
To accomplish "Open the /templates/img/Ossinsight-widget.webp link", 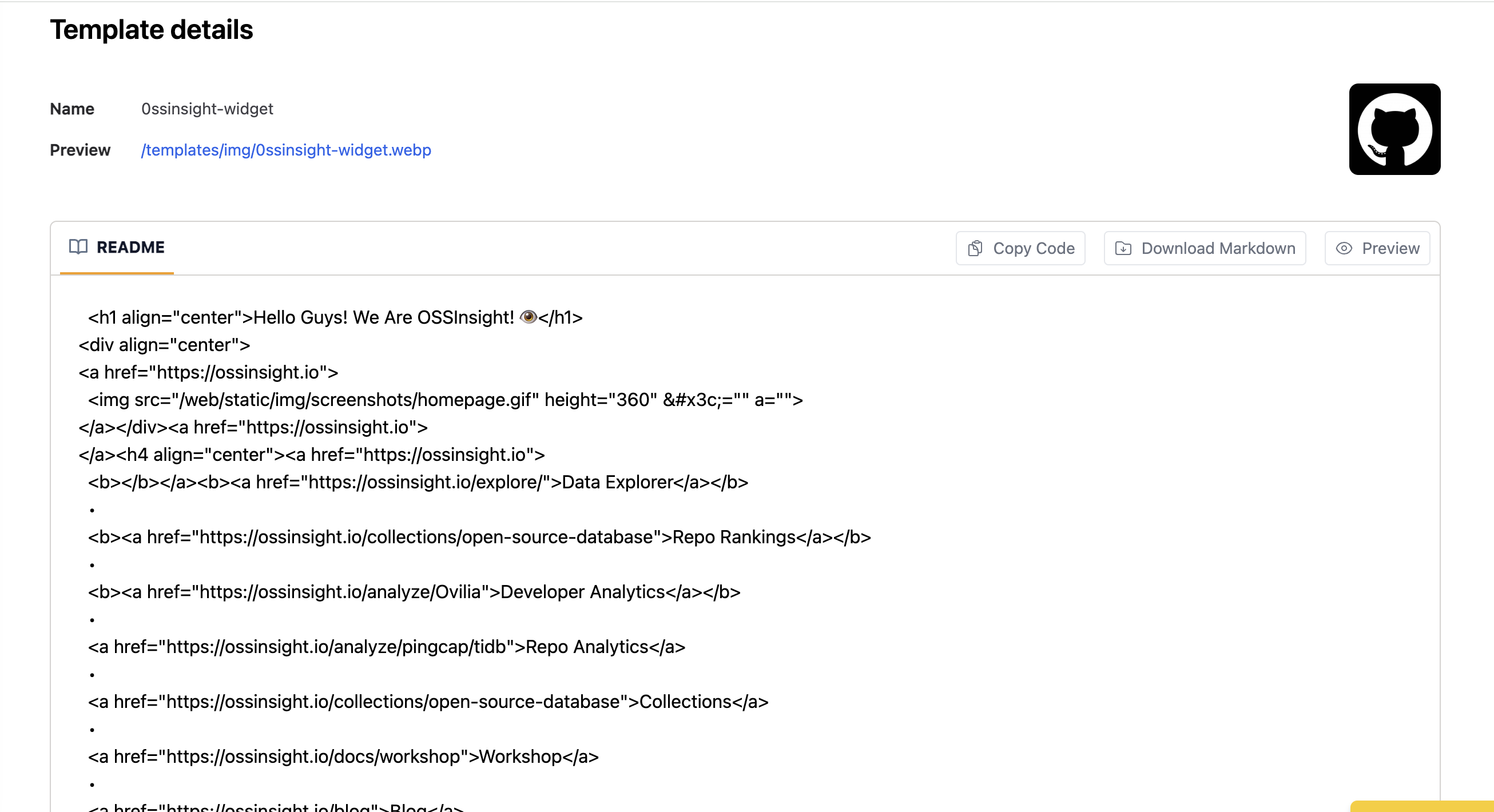I will (x=286, y=150).
